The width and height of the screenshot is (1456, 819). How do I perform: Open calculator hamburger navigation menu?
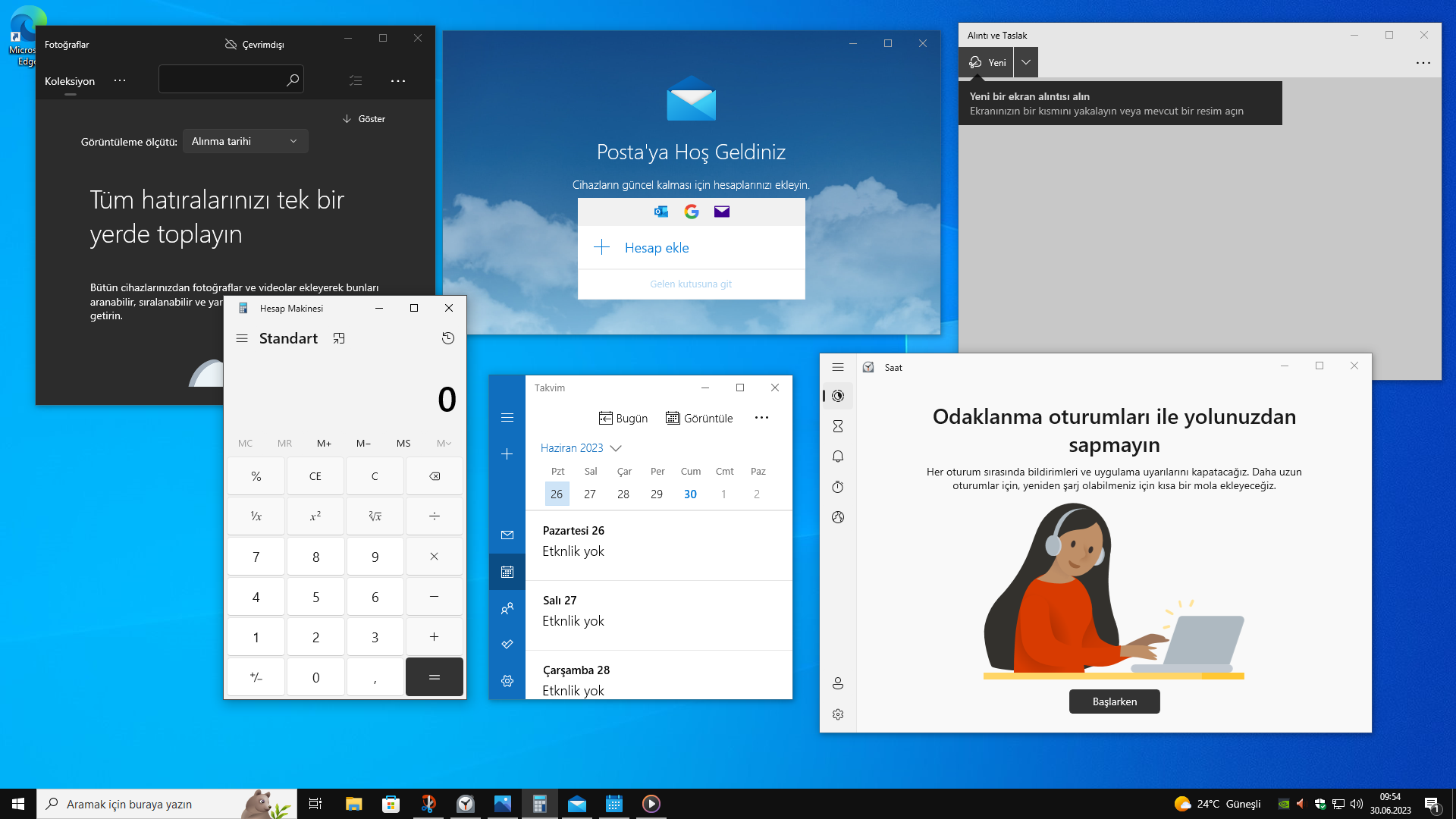click(242, 338)
